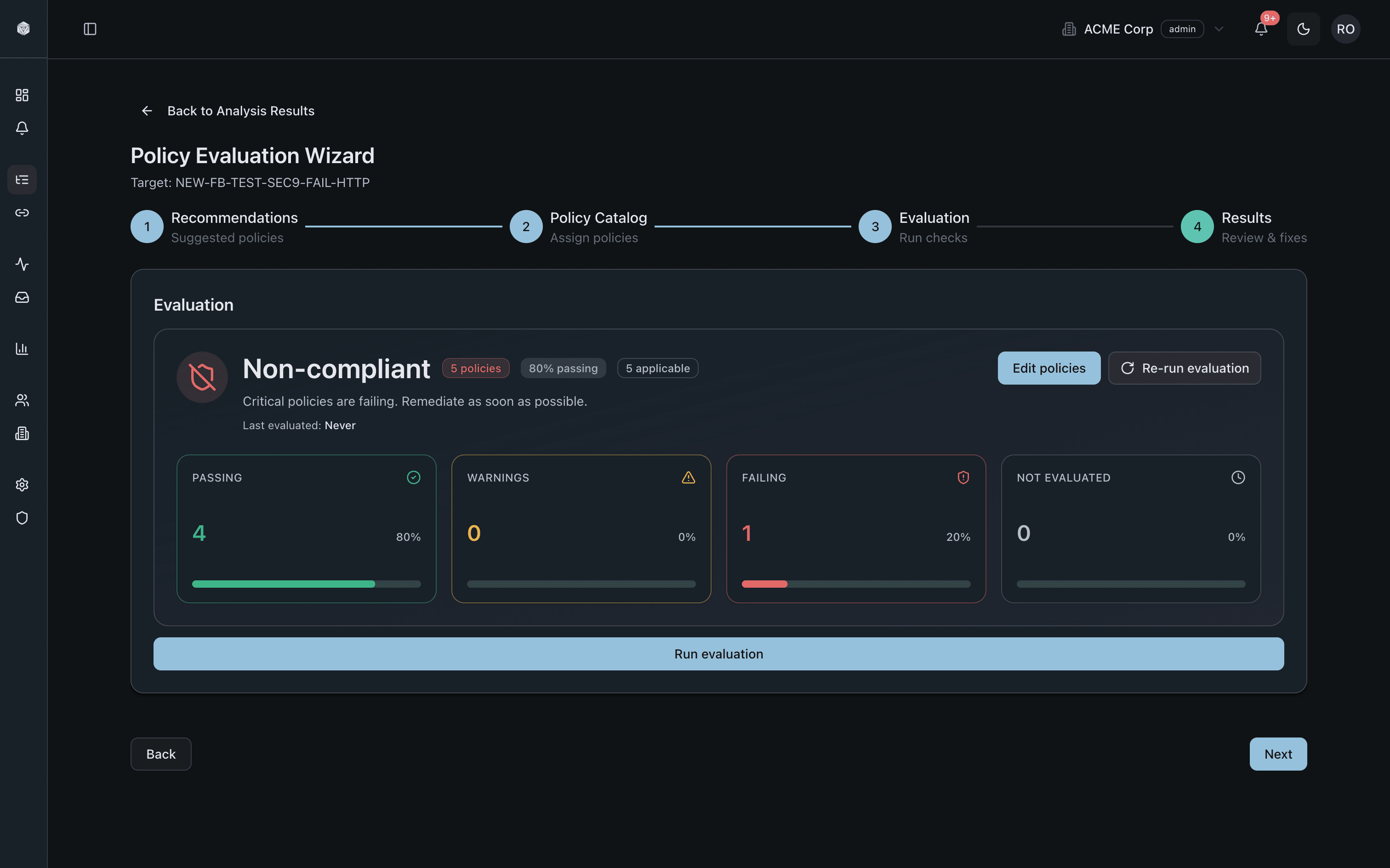Open the security shield section in sidebar
1390x868 pixels.
(x=22, y=518)
